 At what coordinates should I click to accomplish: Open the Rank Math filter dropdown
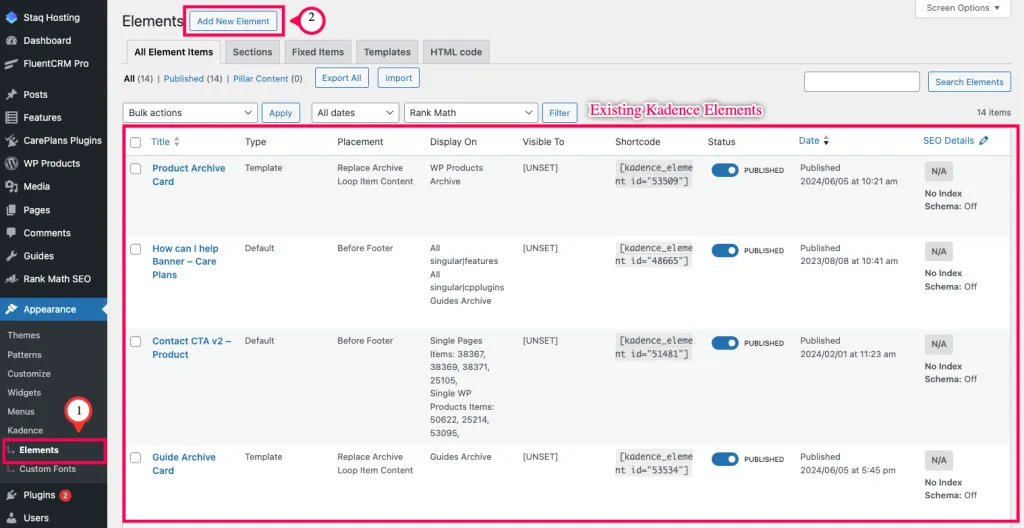pyautogui.click(x=471, y=112)
